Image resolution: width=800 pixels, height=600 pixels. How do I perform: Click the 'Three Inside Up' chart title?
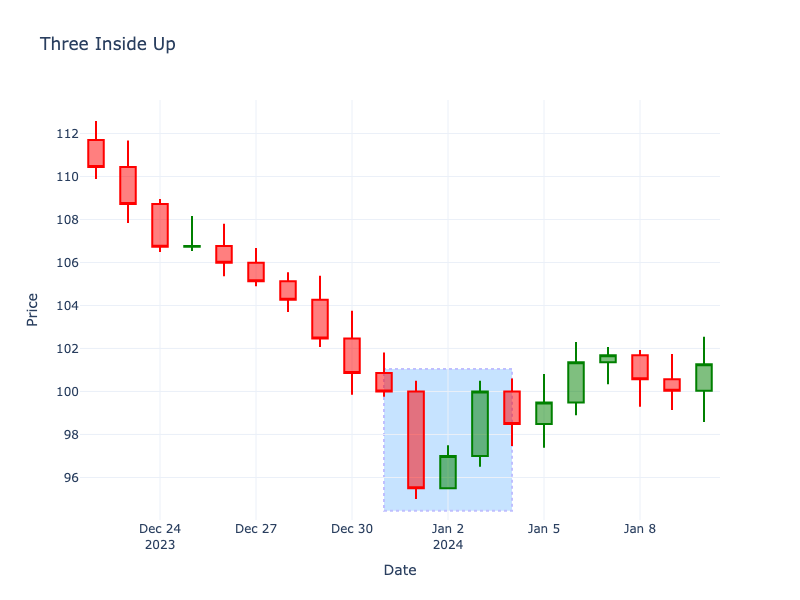pos(107,44)
